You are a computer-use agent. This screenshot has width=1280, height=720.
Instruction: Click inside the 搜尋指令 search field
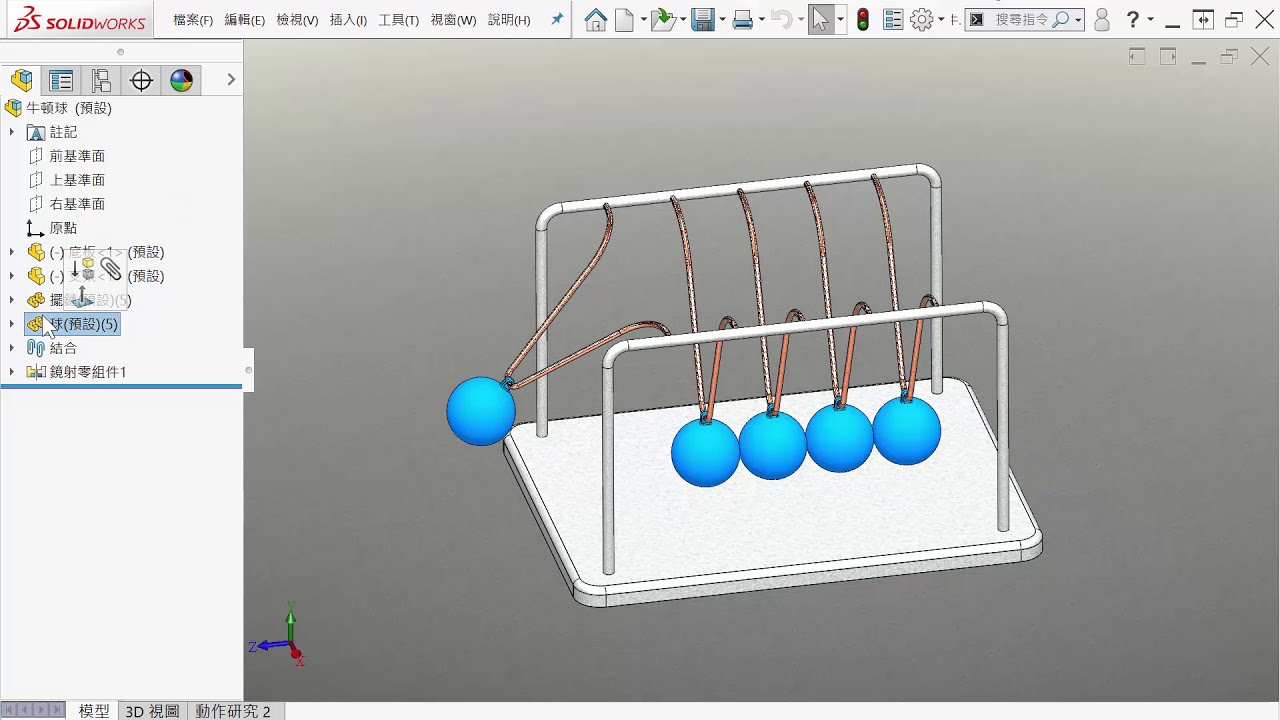(1019, 20)
